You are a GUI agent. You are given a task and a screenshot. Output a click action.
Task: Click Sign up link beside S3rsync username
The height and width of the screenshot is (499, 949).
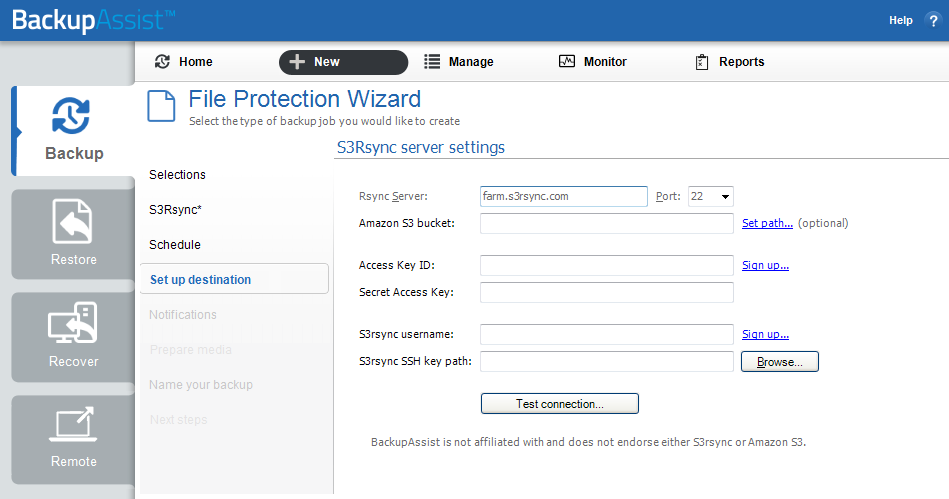[766, 334]
